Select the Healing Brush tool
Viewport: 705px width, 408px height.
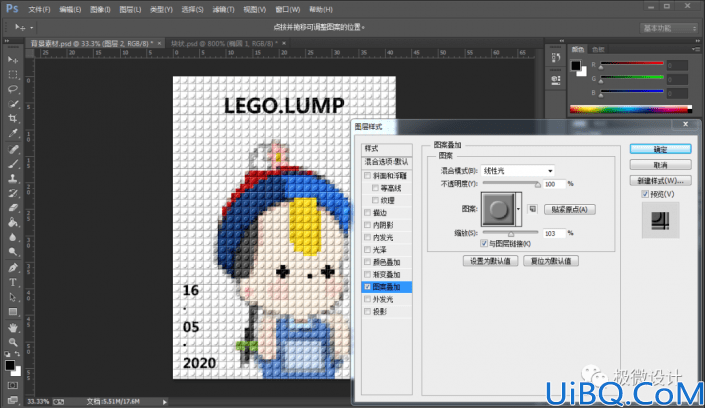[13, 149]
